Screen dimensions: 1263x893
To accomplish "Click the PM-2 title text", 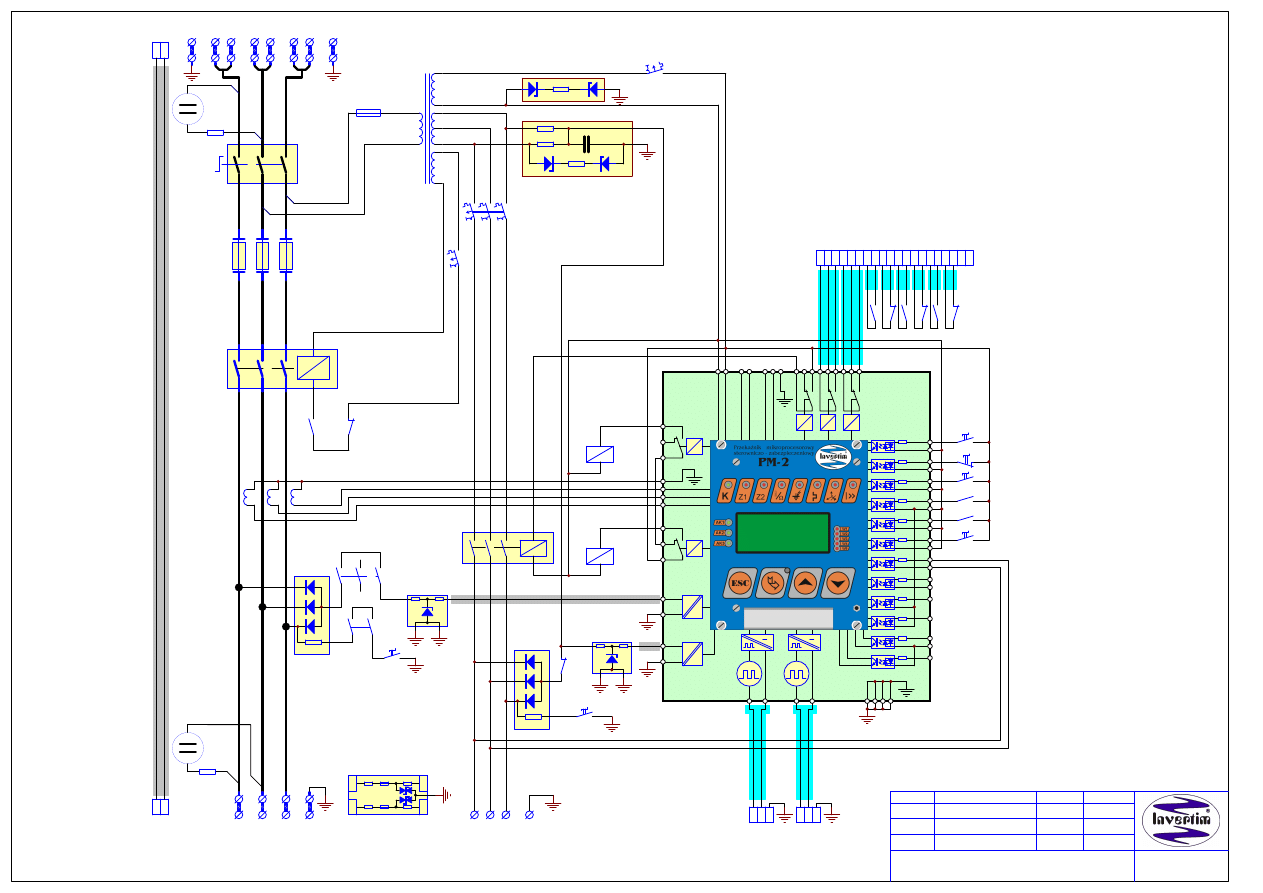I will (x=774, y=462).
